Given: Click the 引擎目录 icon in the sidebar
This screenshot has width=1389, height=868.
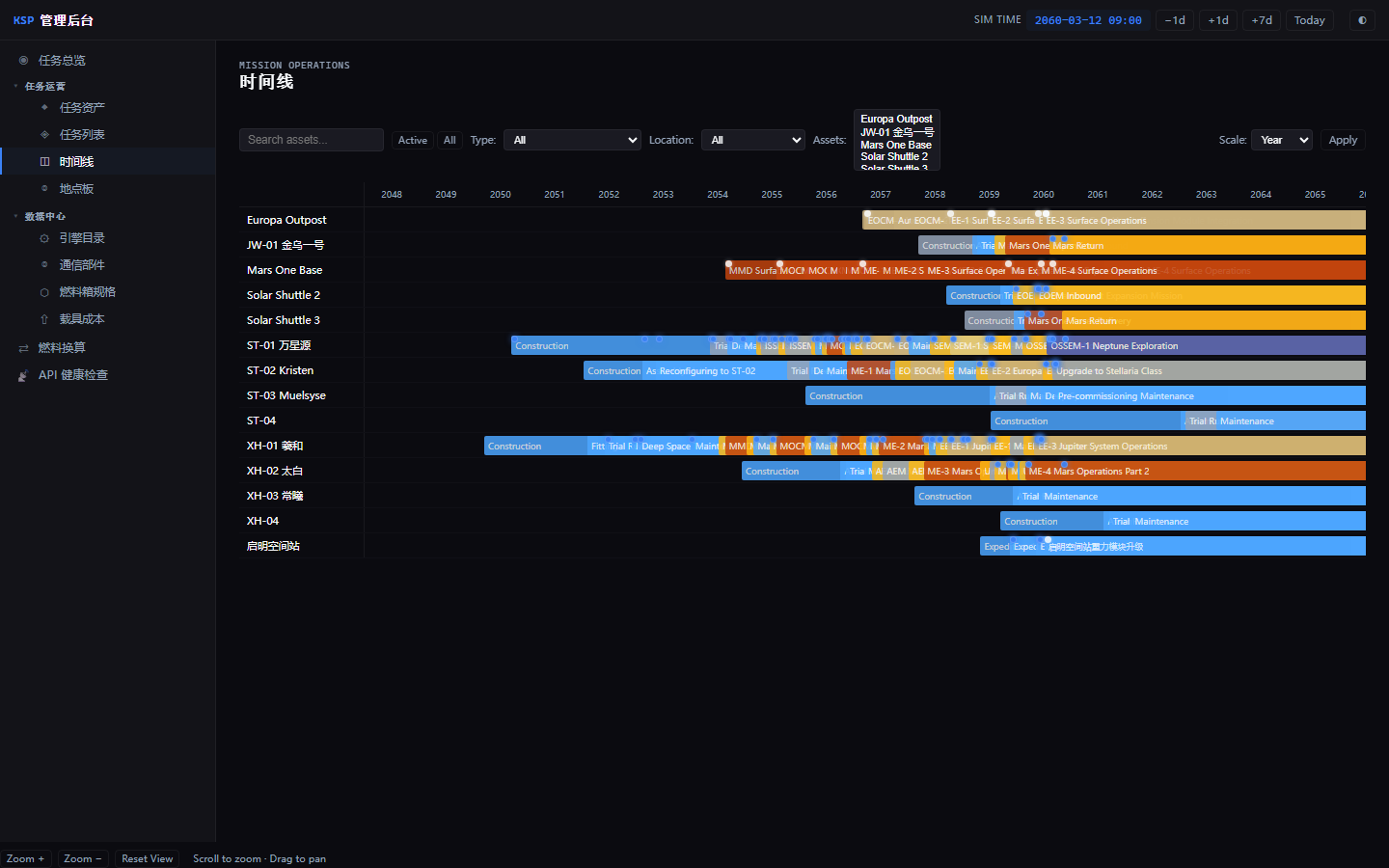Looking at the screenshot, I should 44,238.
